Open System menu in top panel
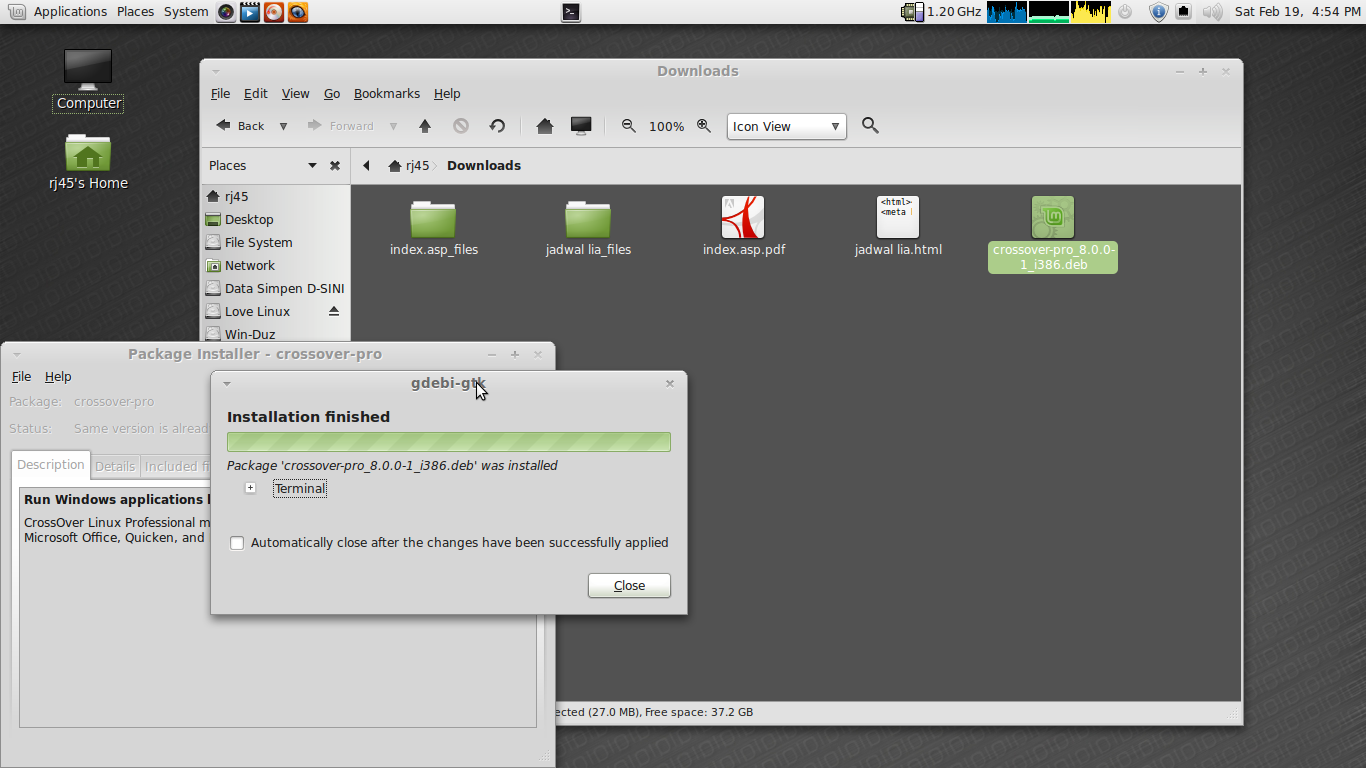1366x768 pixels. point(186,12)
